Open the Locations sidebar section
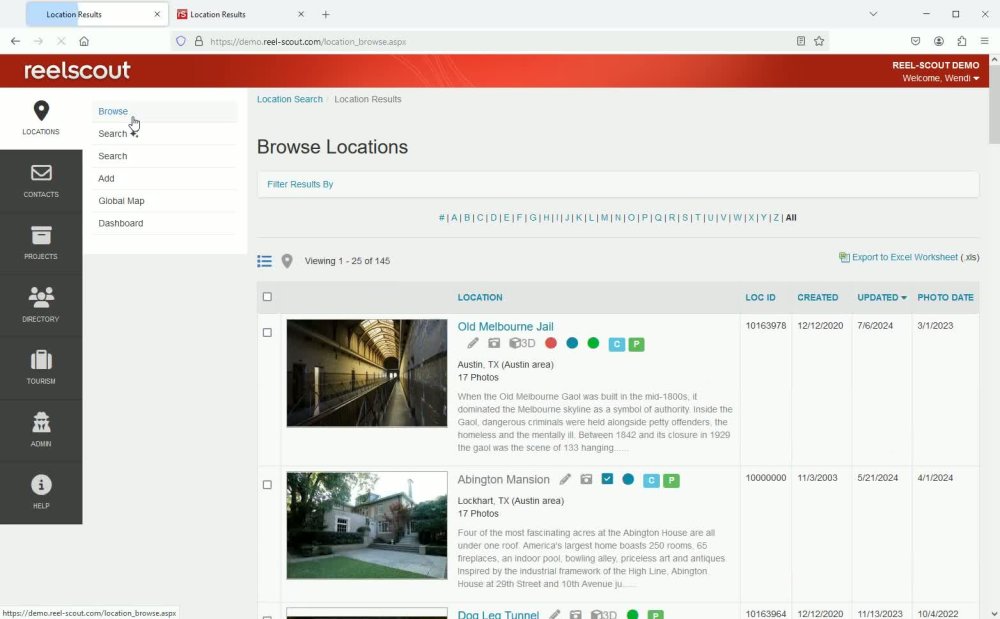Viewport: 1000px width, 619px height. 41,119
